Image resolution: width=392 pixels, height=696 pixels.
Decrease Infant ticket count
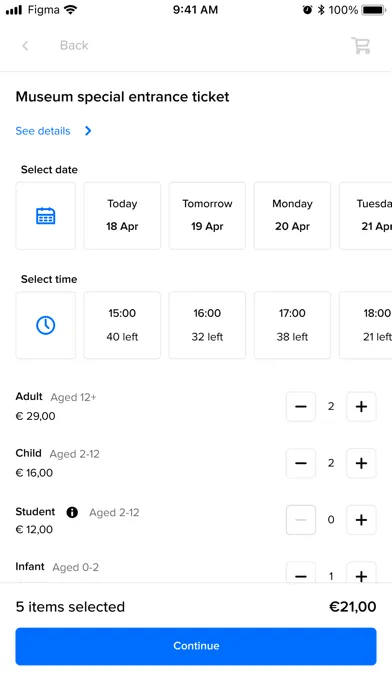coord(301,573)
